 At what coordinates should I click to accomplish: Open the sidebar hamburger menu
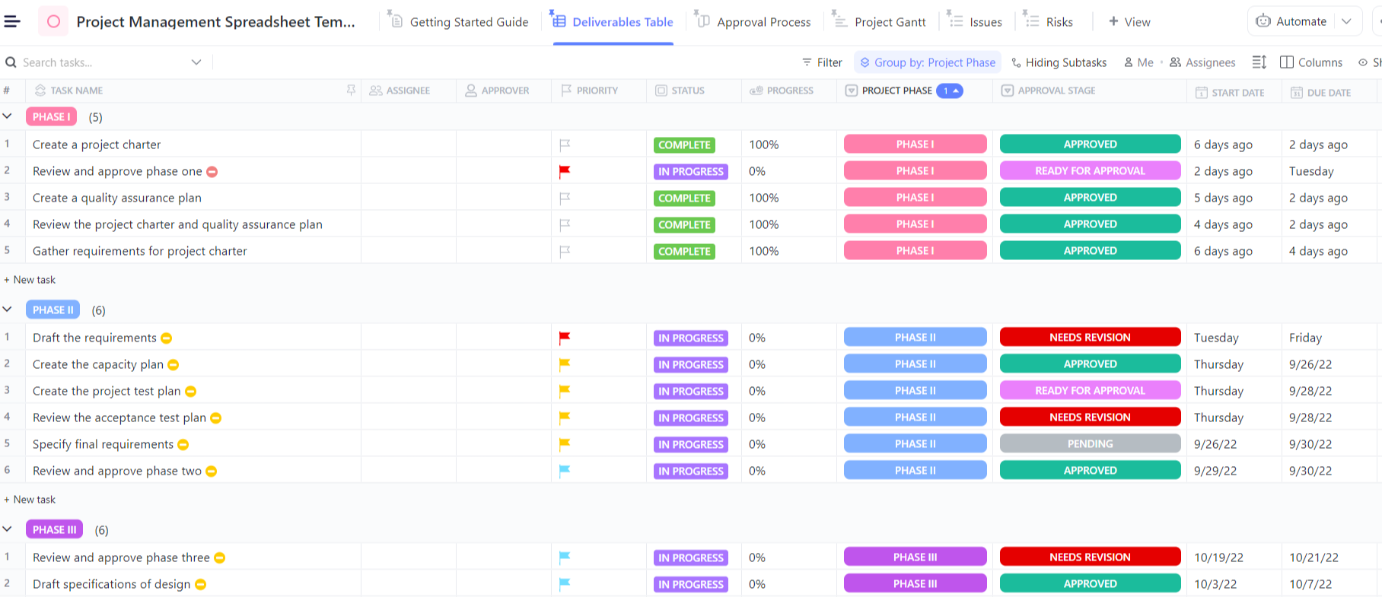14,21
